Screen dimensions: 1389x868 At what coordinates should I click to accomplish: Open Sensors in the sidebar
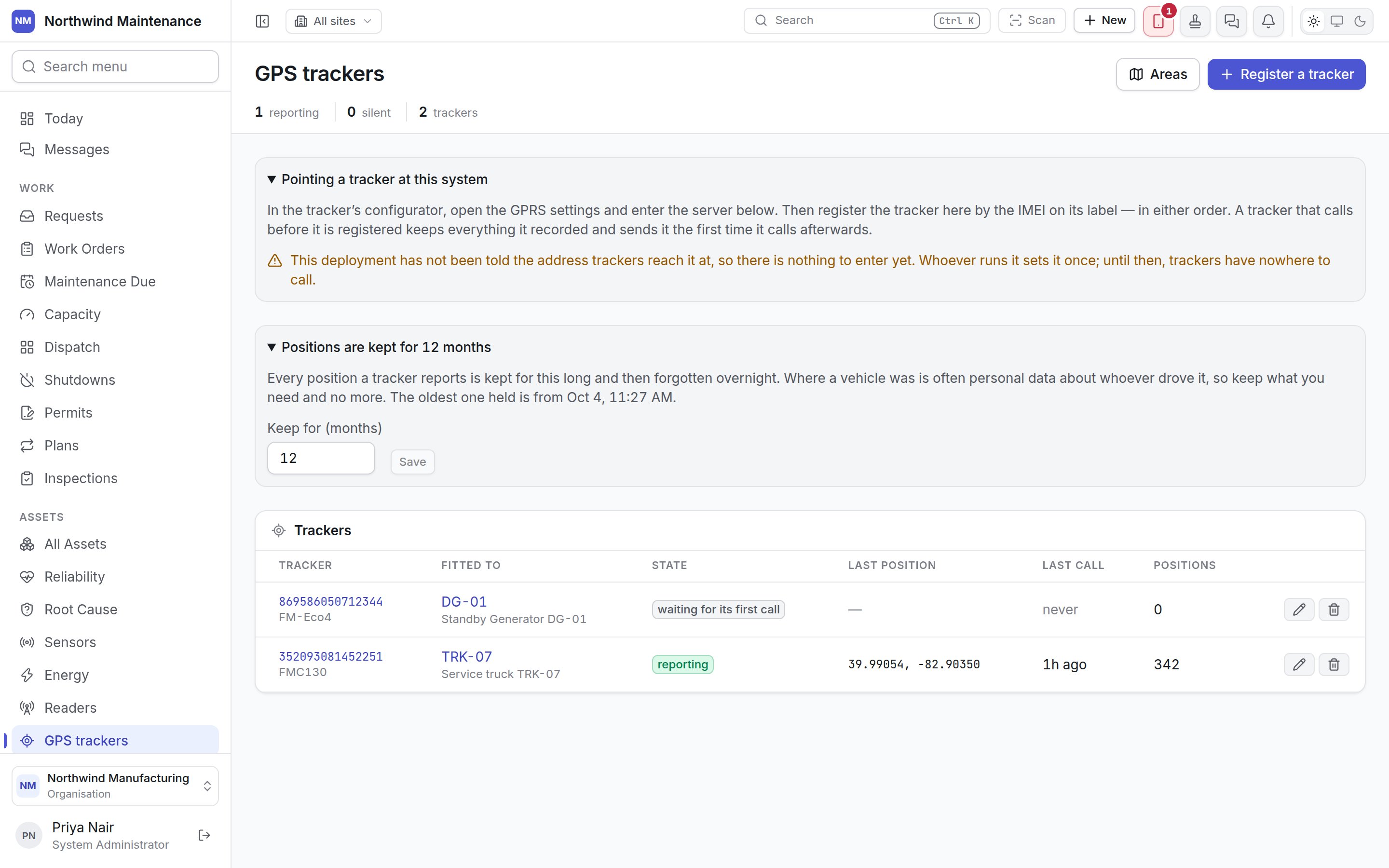115,642
